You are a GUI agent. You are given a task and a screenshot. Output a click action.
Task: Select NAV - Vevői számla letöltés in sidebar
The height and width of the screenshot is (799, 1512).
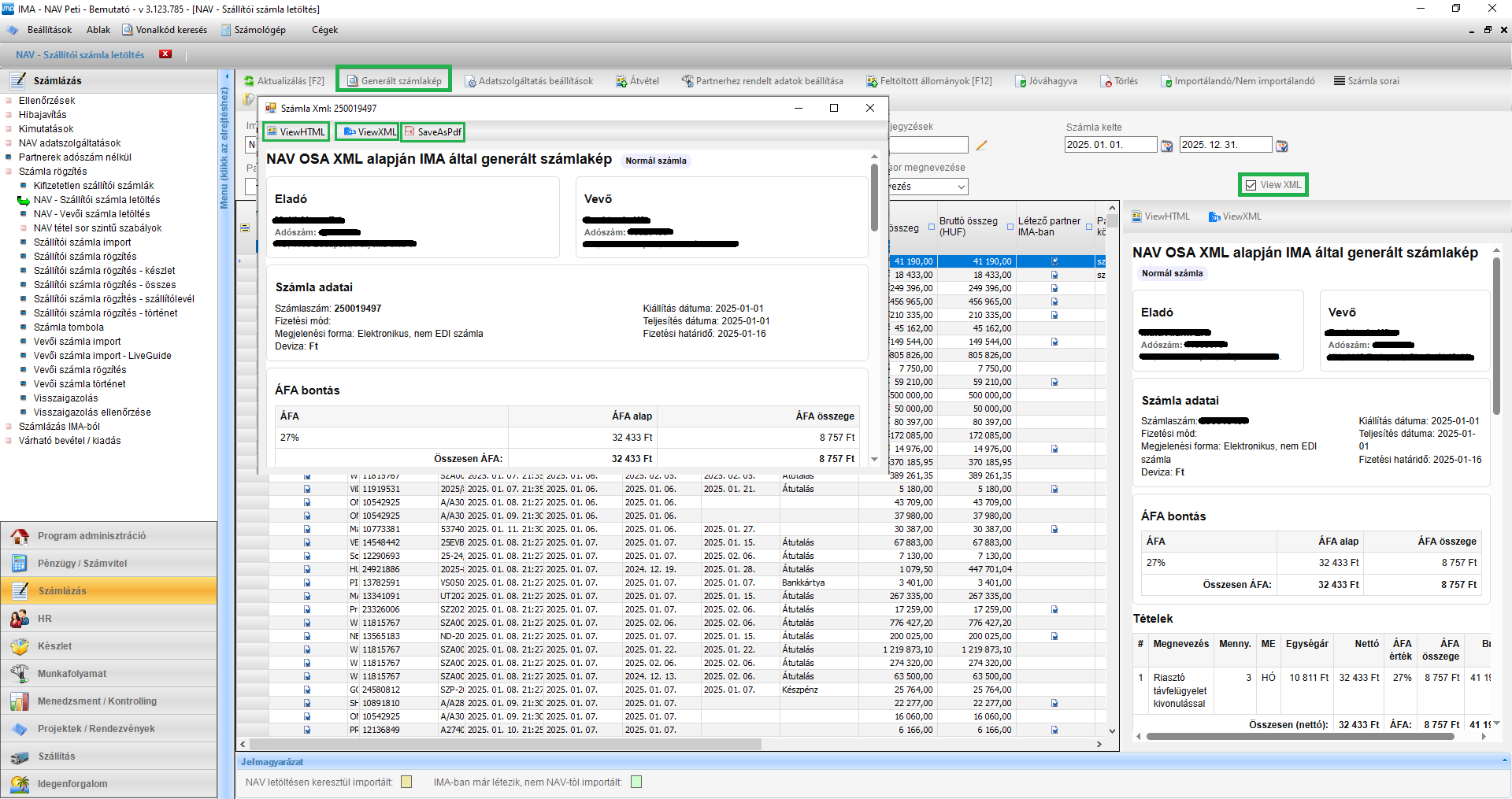click(x=91, y=214)
